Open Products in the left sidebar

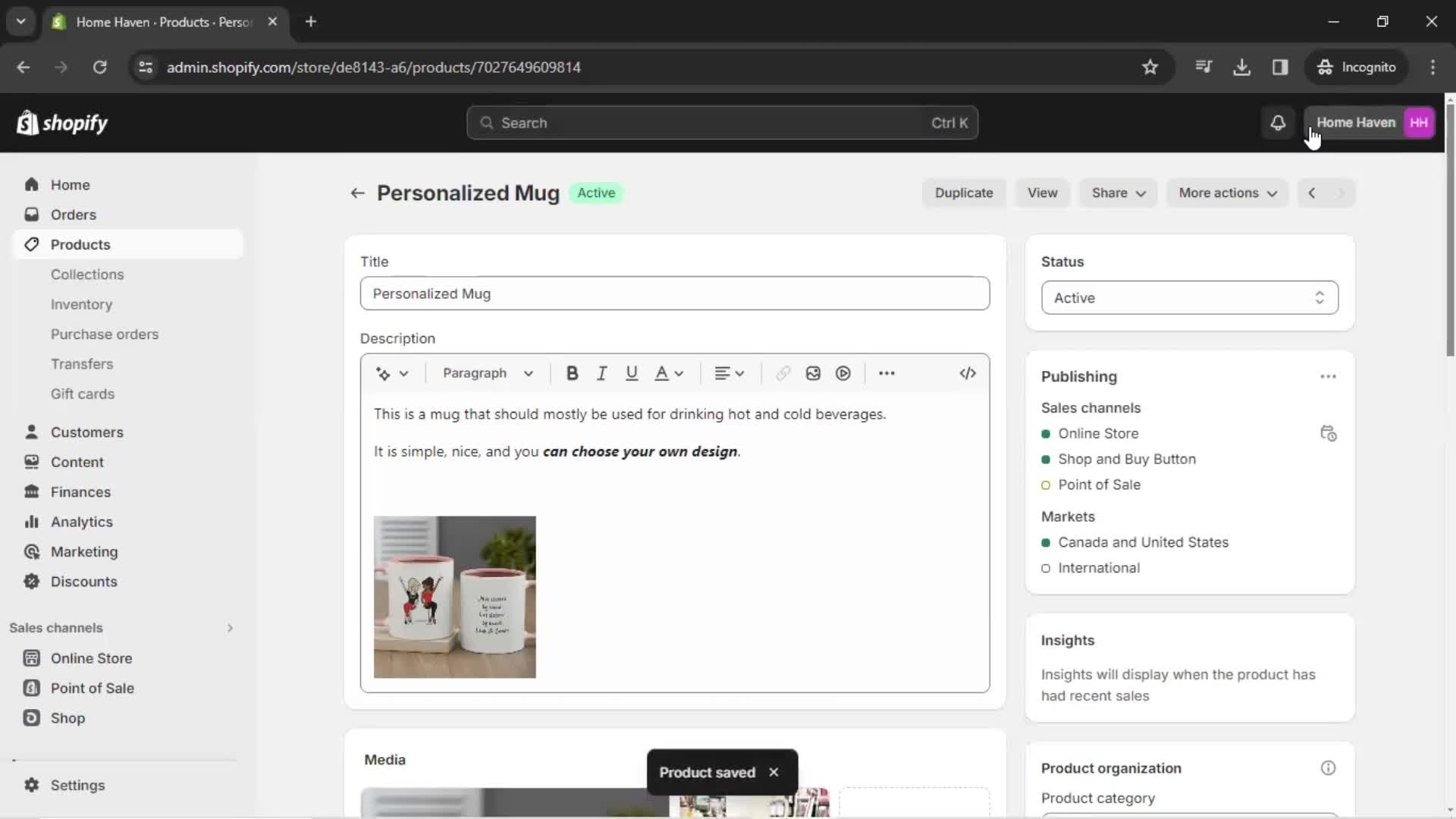[x=80, y=244]
